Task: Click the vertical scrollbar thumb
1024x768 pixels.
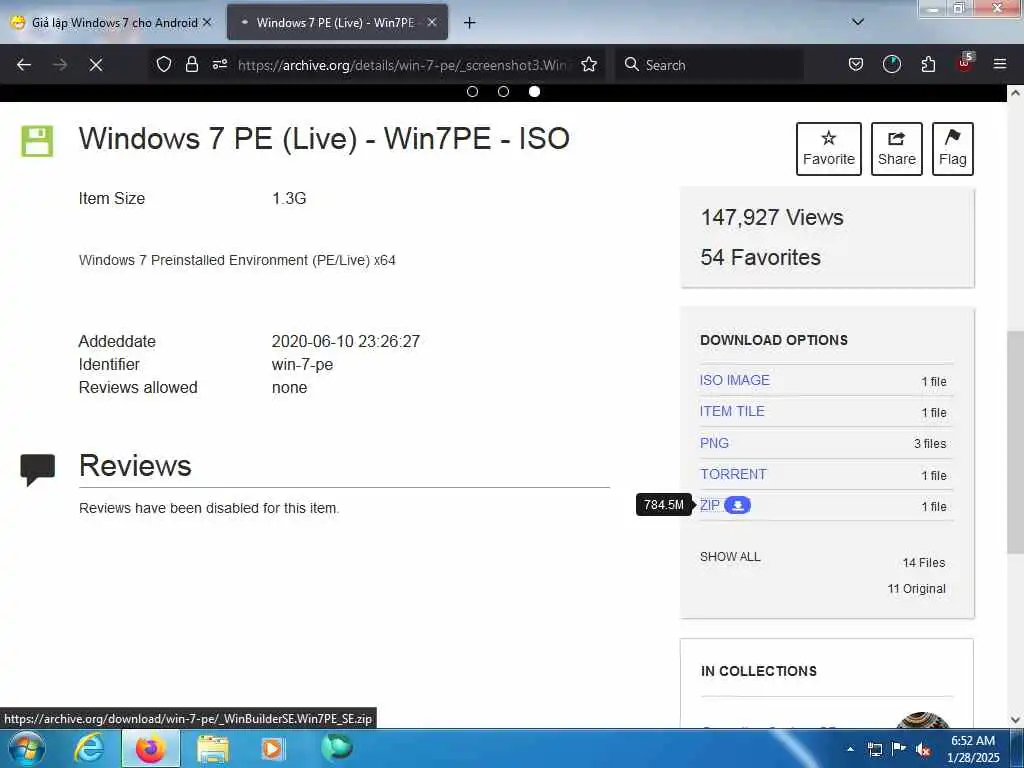Action: pyautogui.click(x=1015, y=441)
